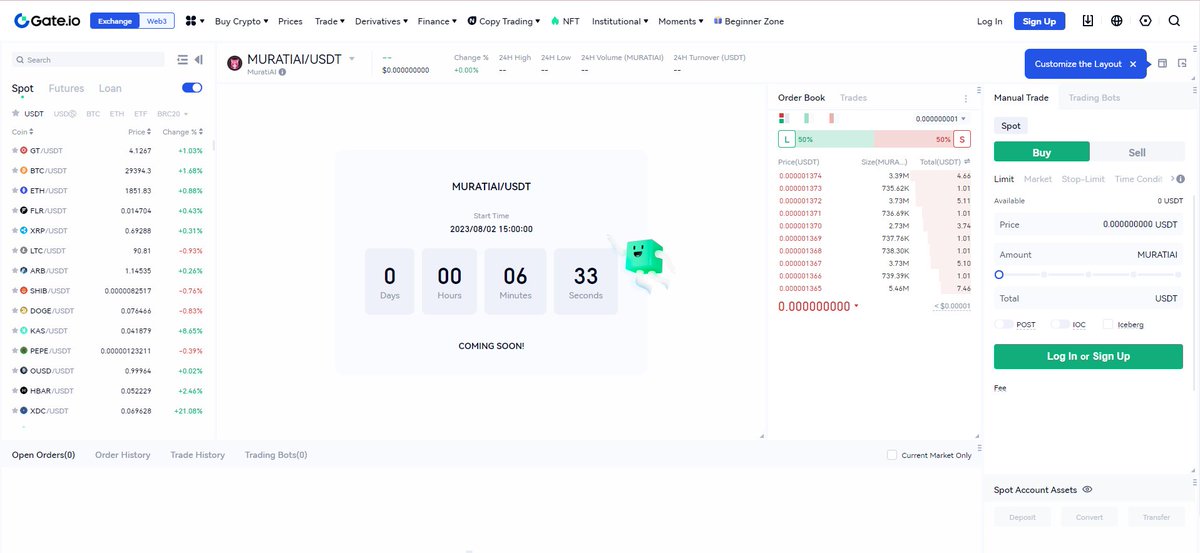Show both bids and asks order book view

782,118
